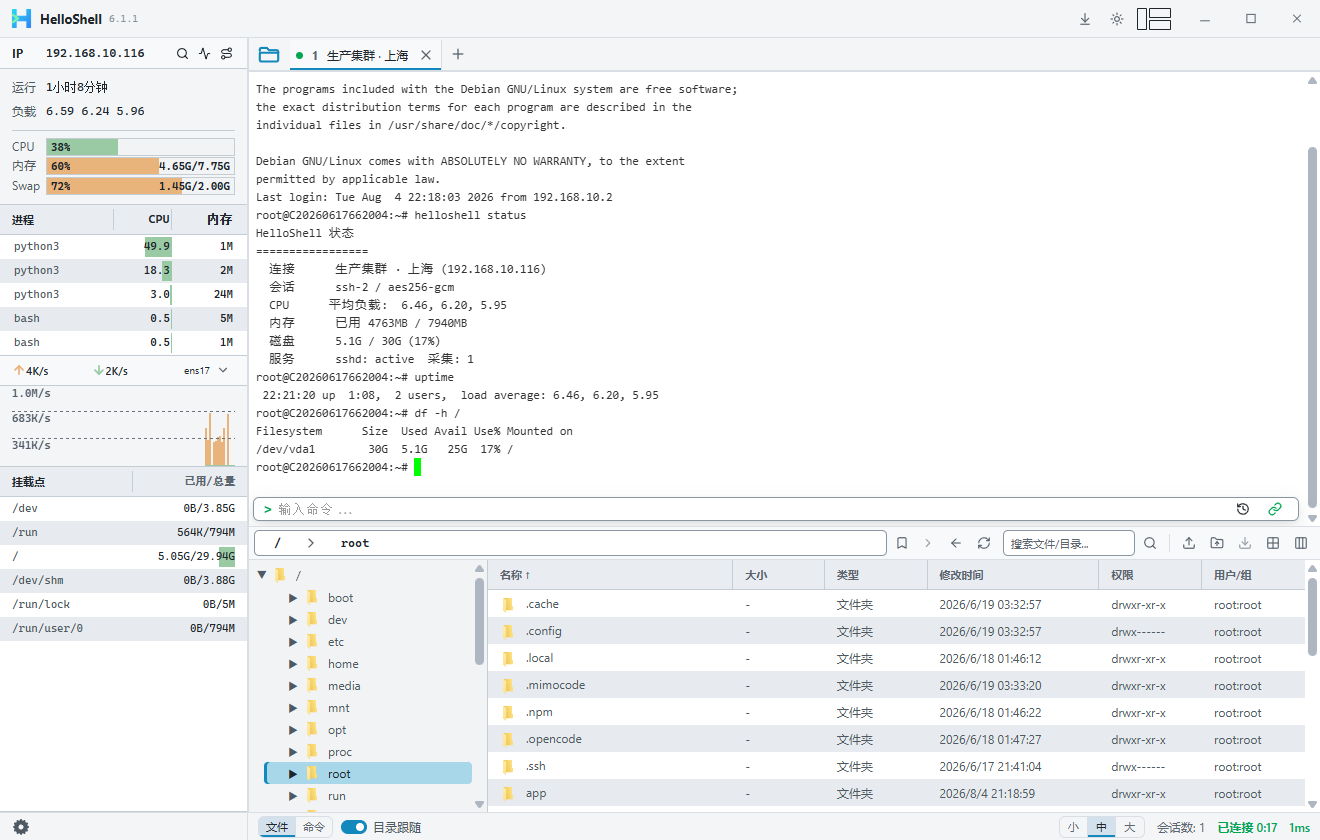
Task: Select the .opencode folder row
Action: (896, 739)
